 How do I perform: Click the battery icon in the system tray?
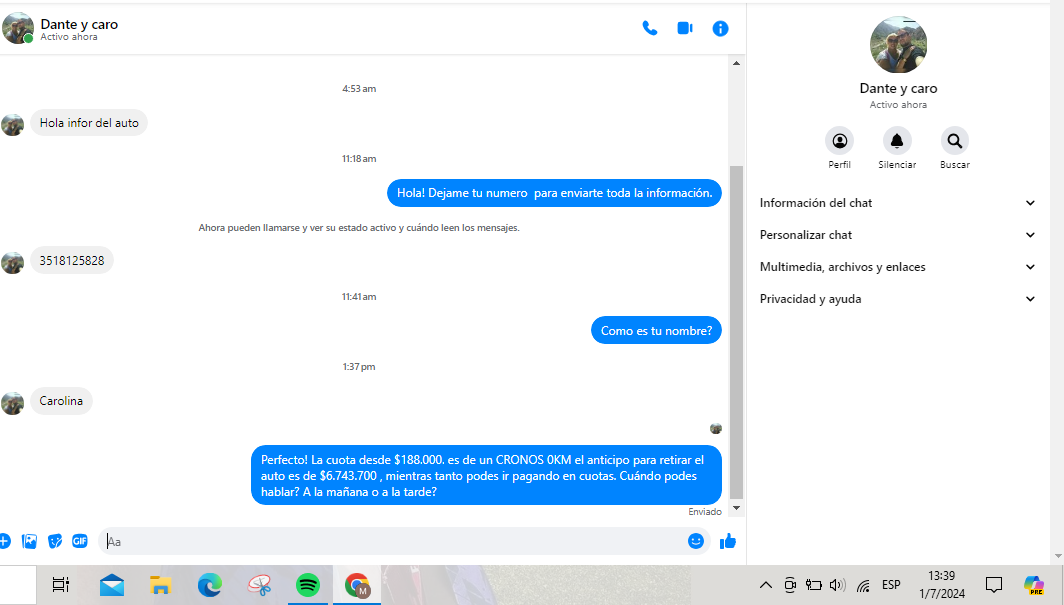[813, 585]
